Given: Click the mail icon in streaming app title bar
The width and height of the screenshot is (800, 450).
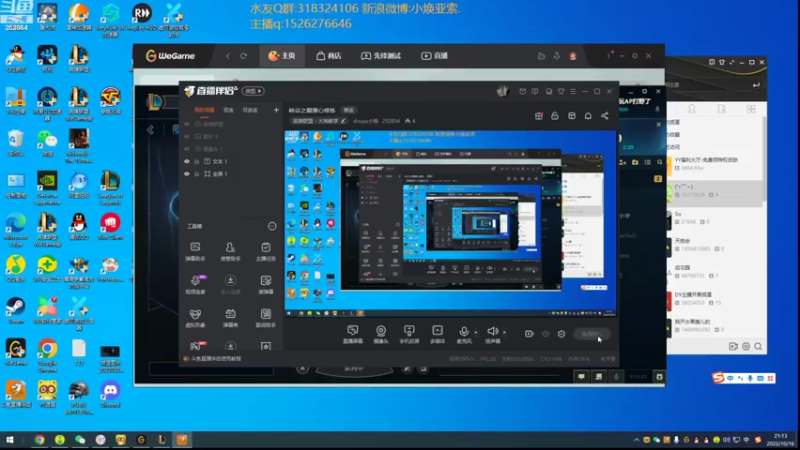Looking at the screenshot, I should [522, 91].
